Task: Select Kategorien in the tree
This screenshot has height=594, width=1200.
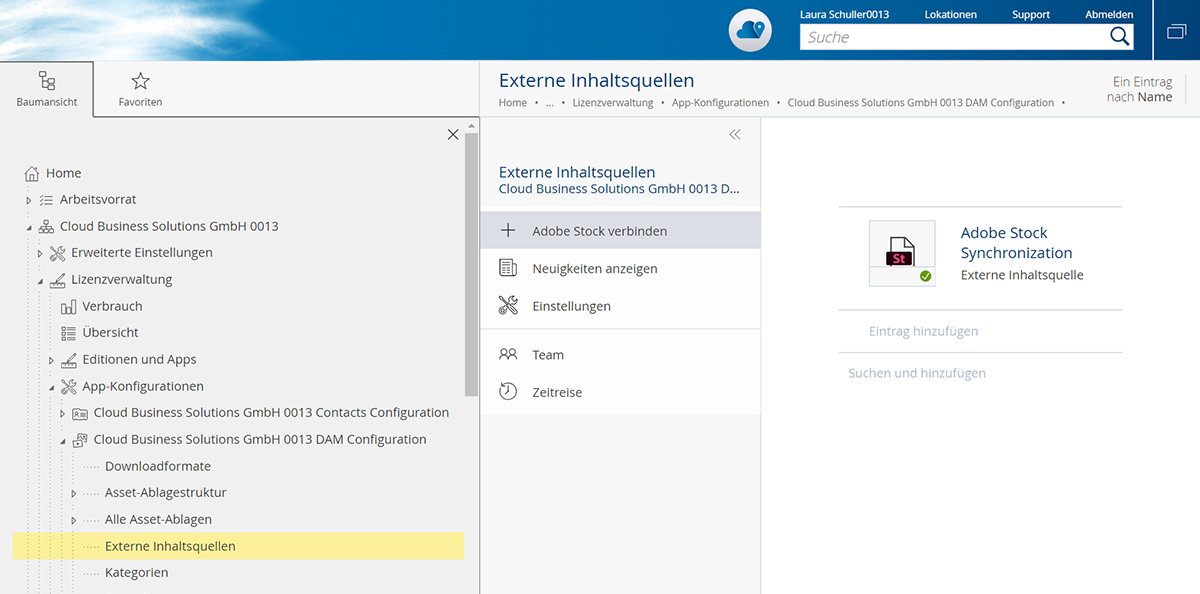Action: [136, 573]
